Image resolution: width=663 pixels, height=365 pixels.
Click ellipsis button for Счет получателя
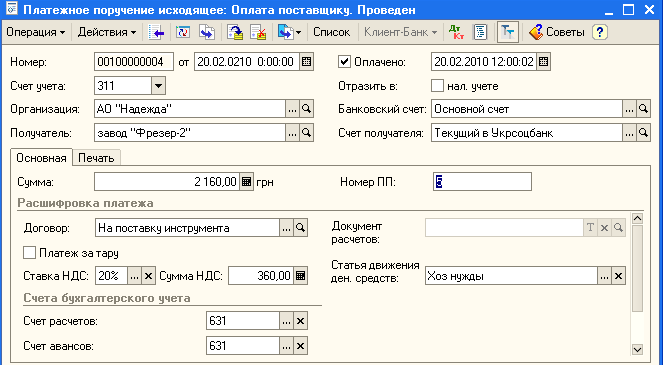pos(629,133)
